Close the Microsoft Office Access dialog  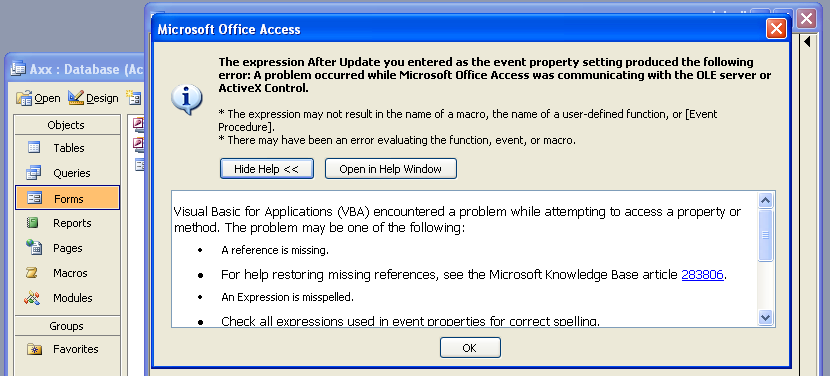coord(776,29)
